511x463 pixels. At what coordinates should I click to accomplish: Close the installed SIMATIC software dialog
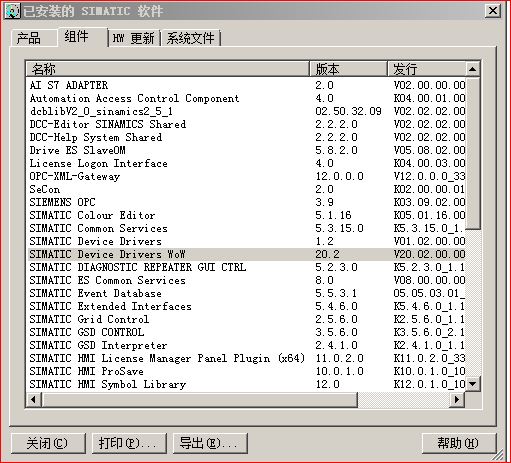pyautogui.click(x=493, y=11)
